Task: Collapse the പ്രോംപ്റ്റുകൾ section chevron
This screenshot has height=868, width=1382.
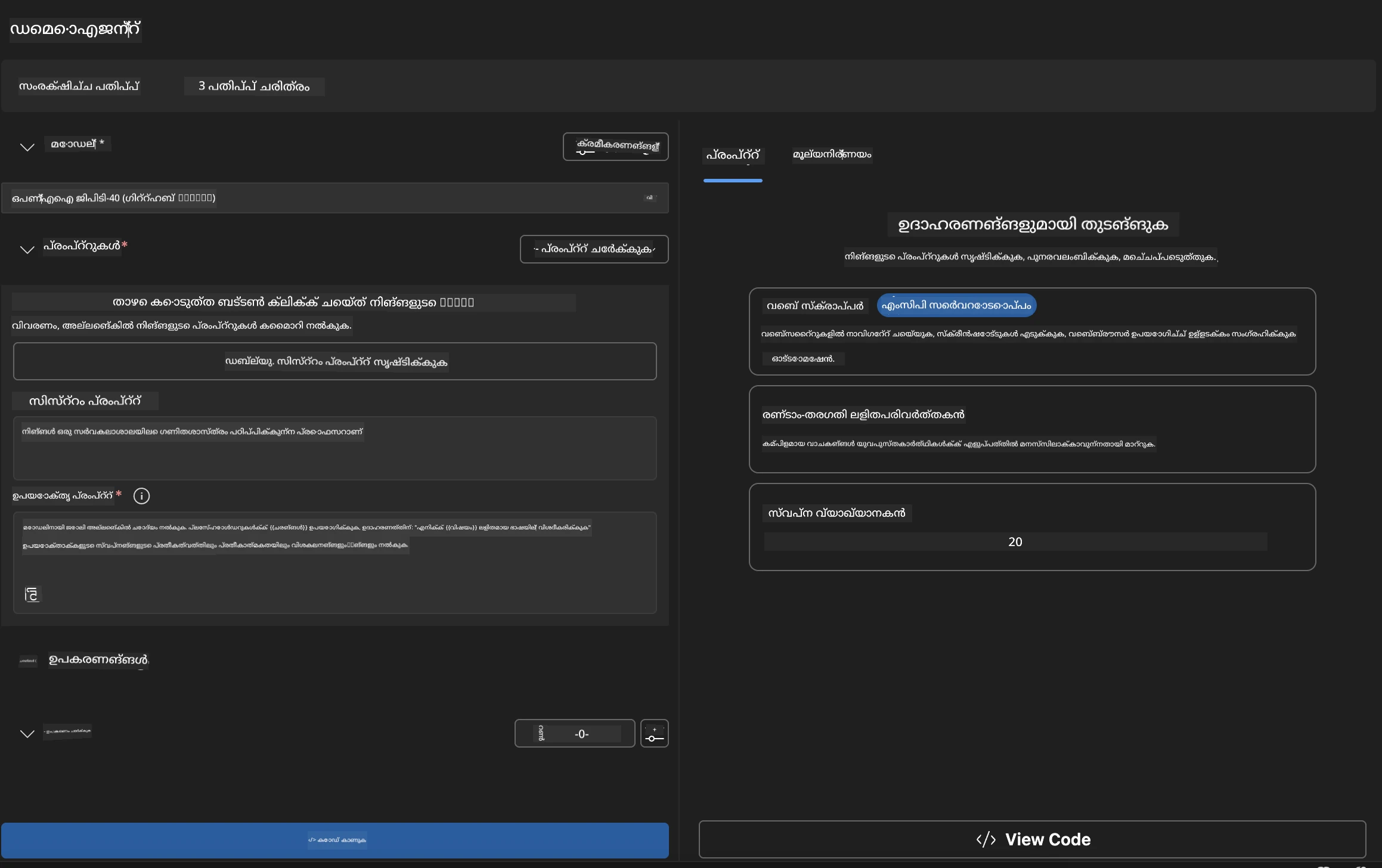Action: pyautogui.click(x=27, y=249)
